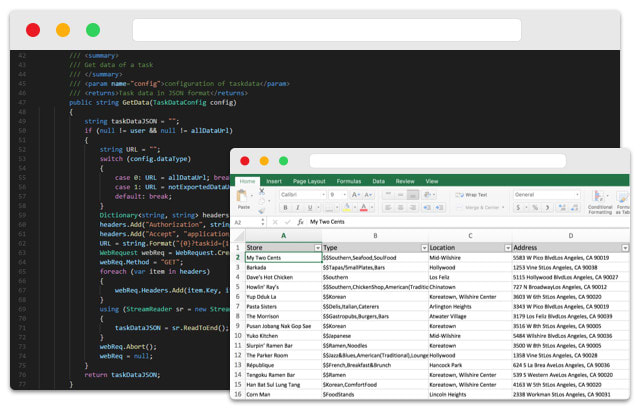The image size is (640, 410).
Task: Toggle Bold formatting
Action: click(x=285, y=208)
